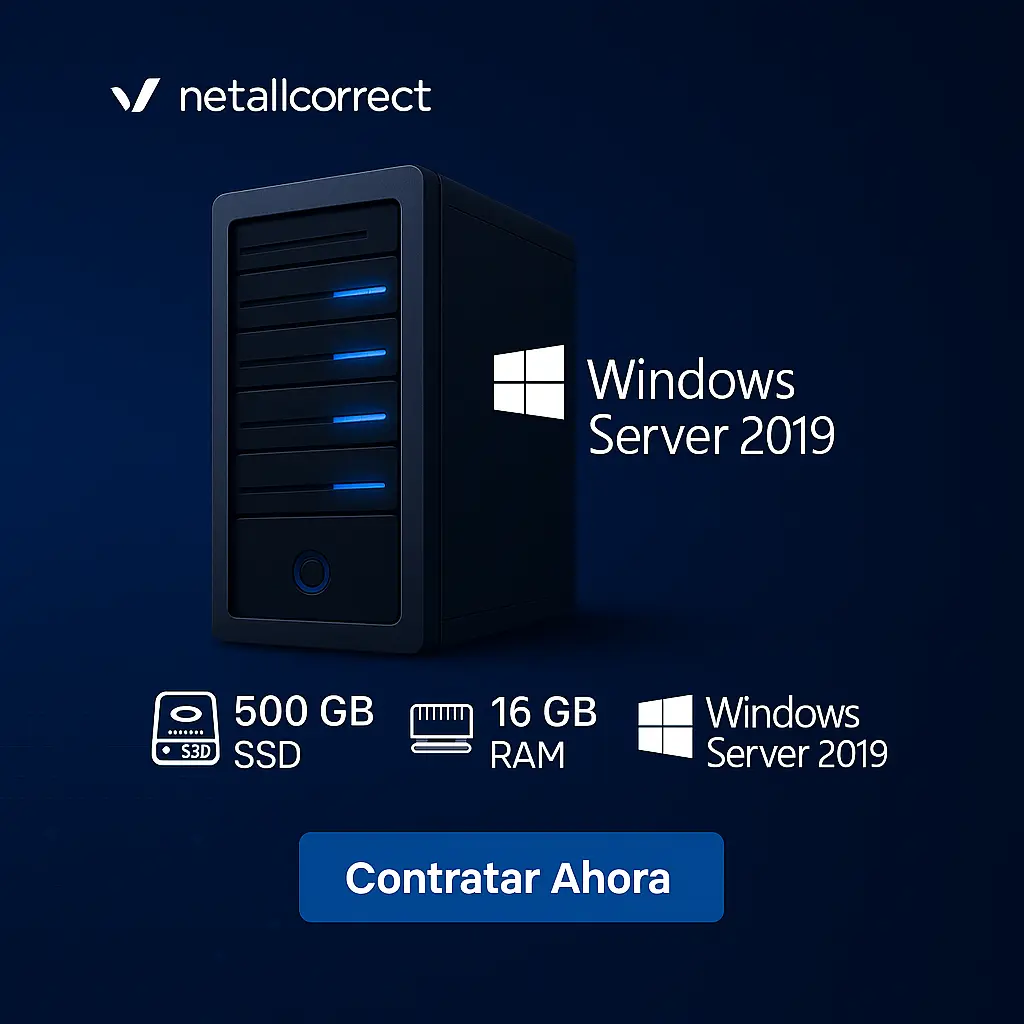This screenshot has height=1024, width=1024.
Task: Click the Contratar Ahora button
Action: (x=511, y=876)
